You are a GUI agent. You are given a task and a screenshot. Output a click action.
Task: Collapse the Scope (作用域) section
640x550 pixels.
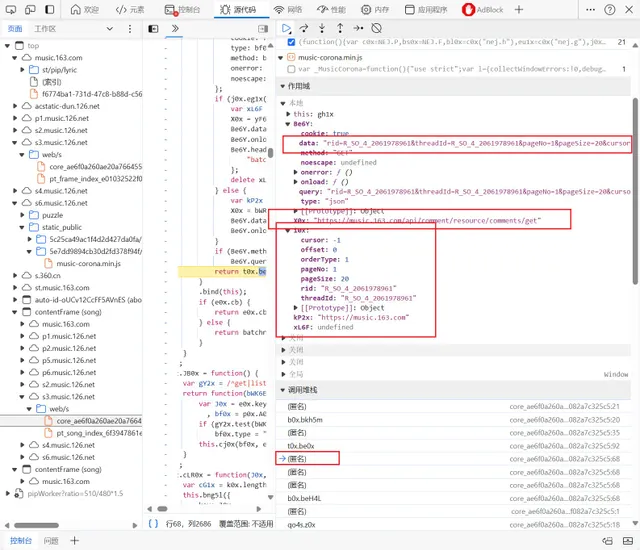click(x=282, y=86)
